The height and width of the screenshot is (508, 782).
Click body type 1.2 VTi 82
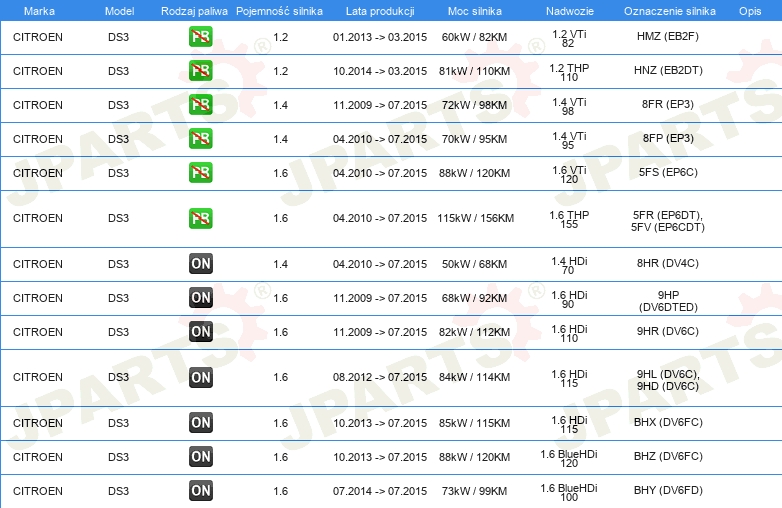point(569,38)
